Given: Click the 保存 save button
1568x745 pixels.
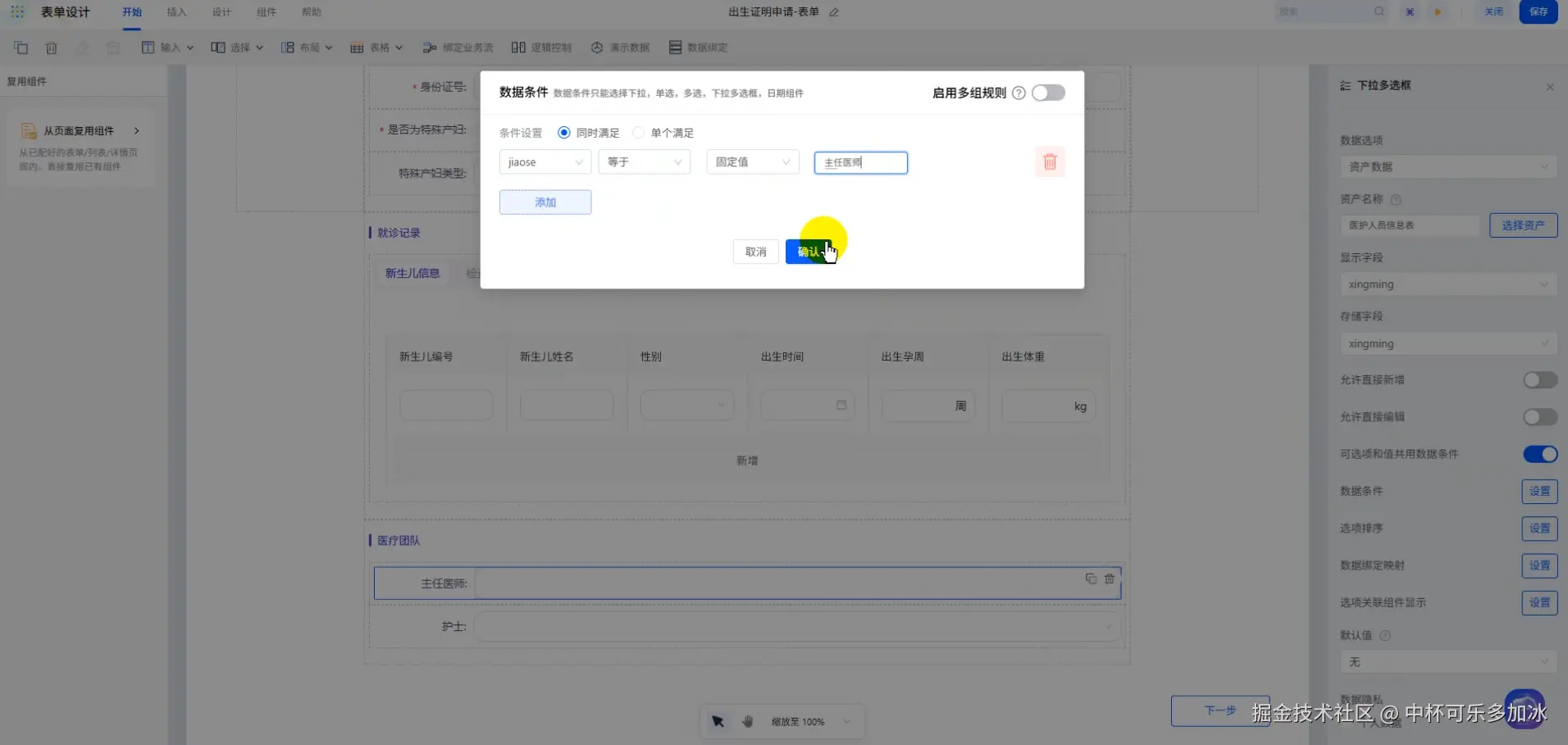Looking at the screenshot, I should (x=1538, y=12).
